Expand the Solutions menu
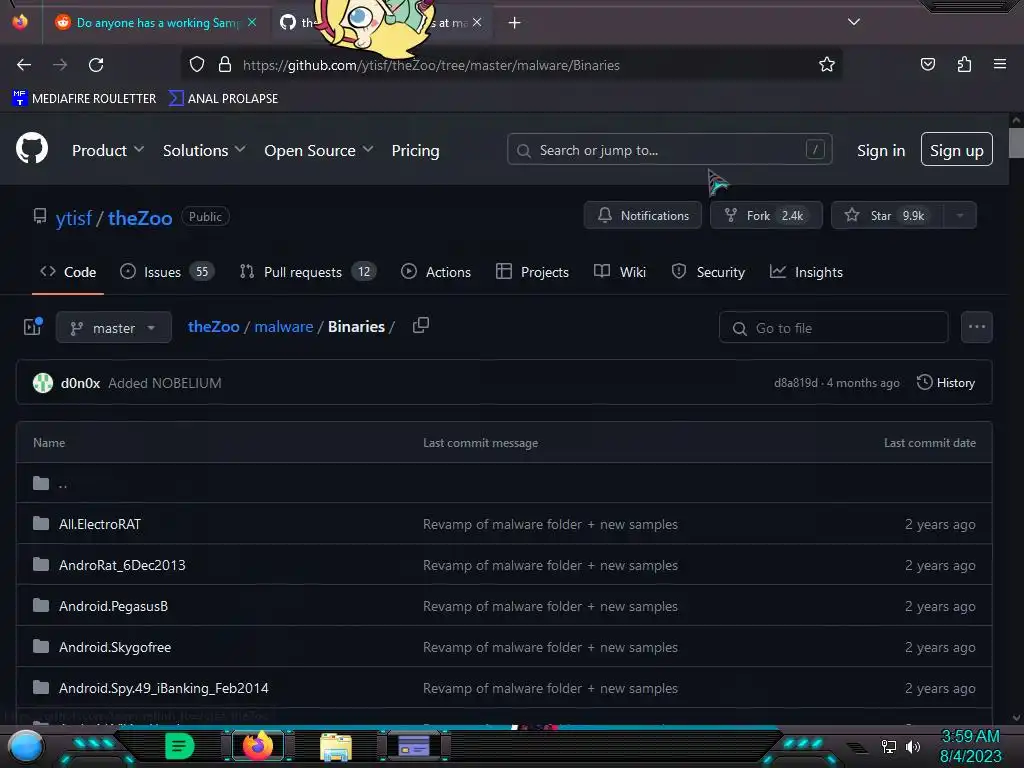 pos(204,151)
